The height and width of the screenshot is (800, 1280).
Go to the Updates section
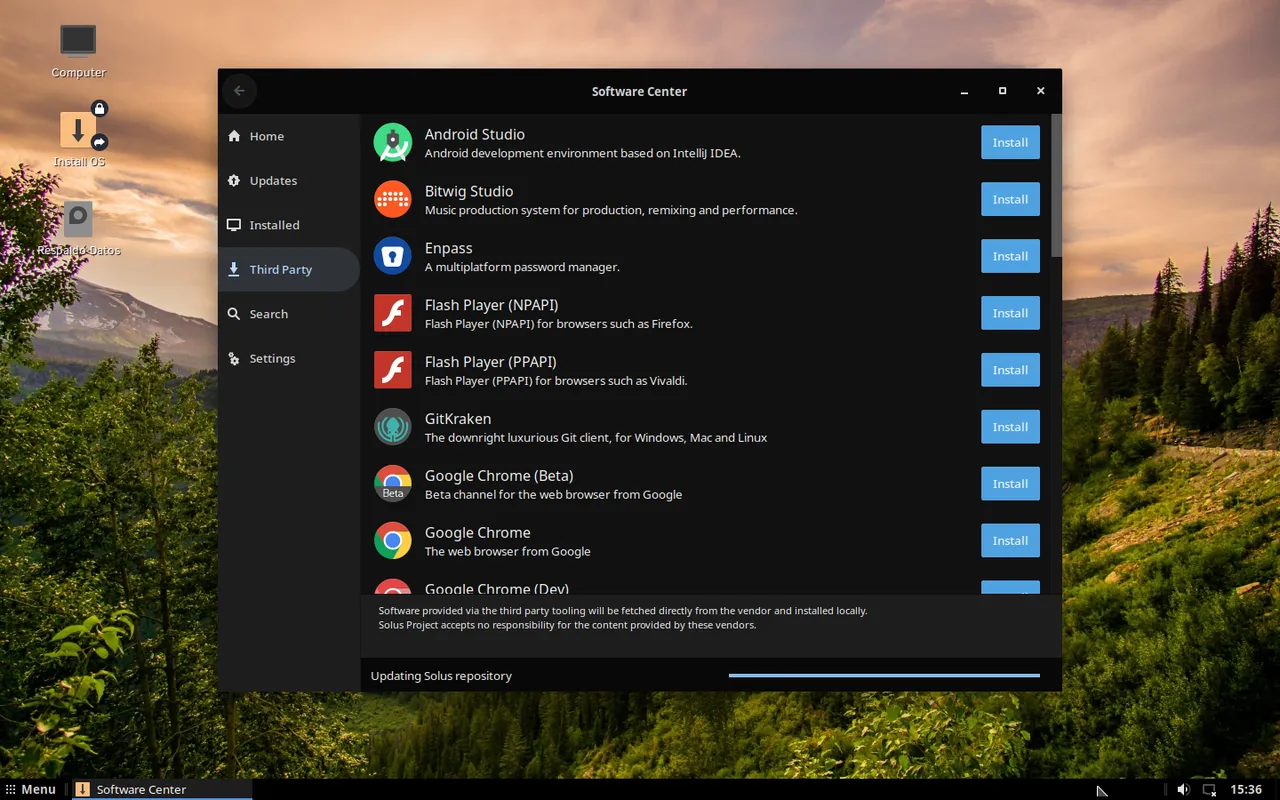[288, 181]
